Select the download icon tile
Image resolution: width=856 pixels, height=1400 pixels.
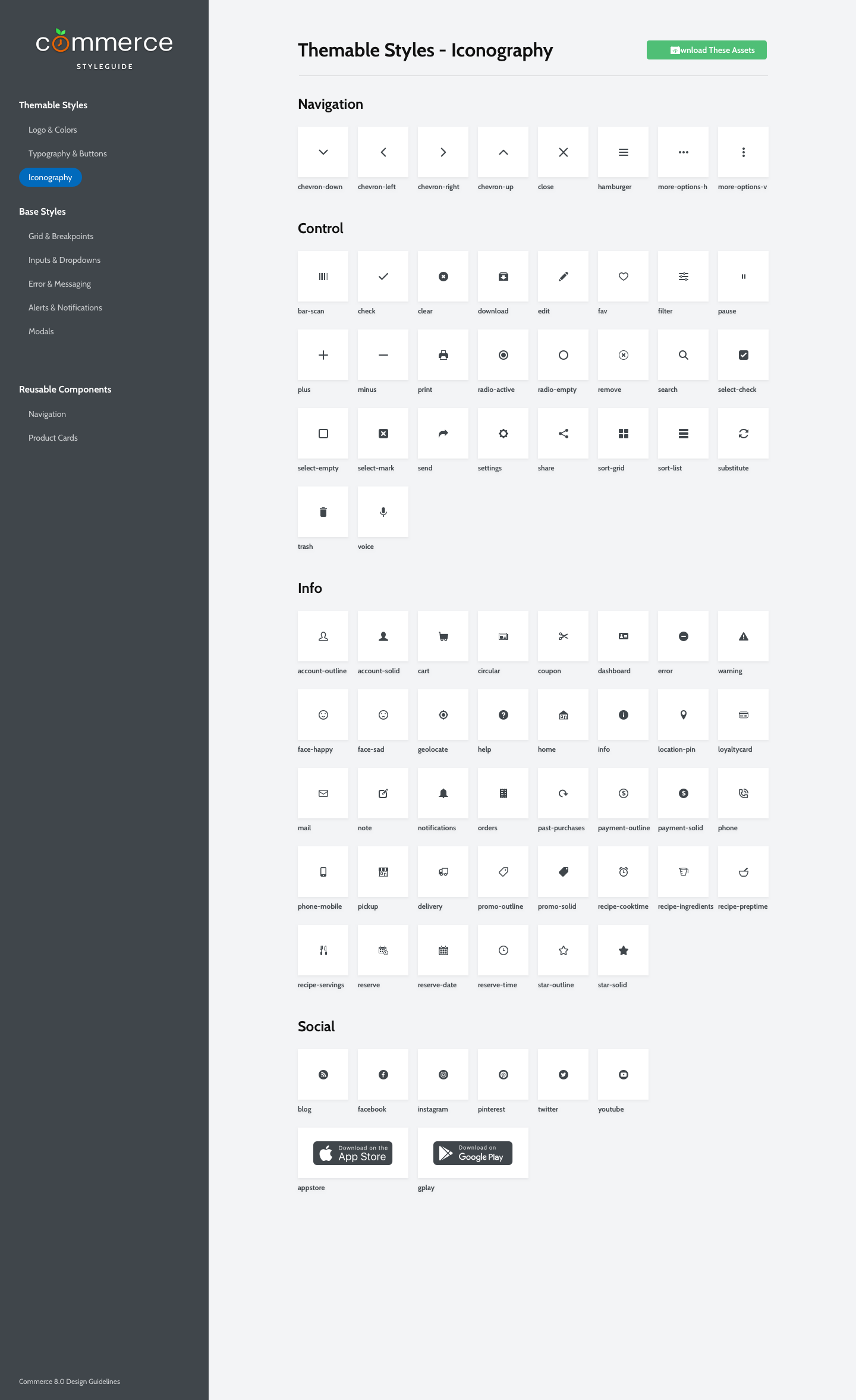503,277
